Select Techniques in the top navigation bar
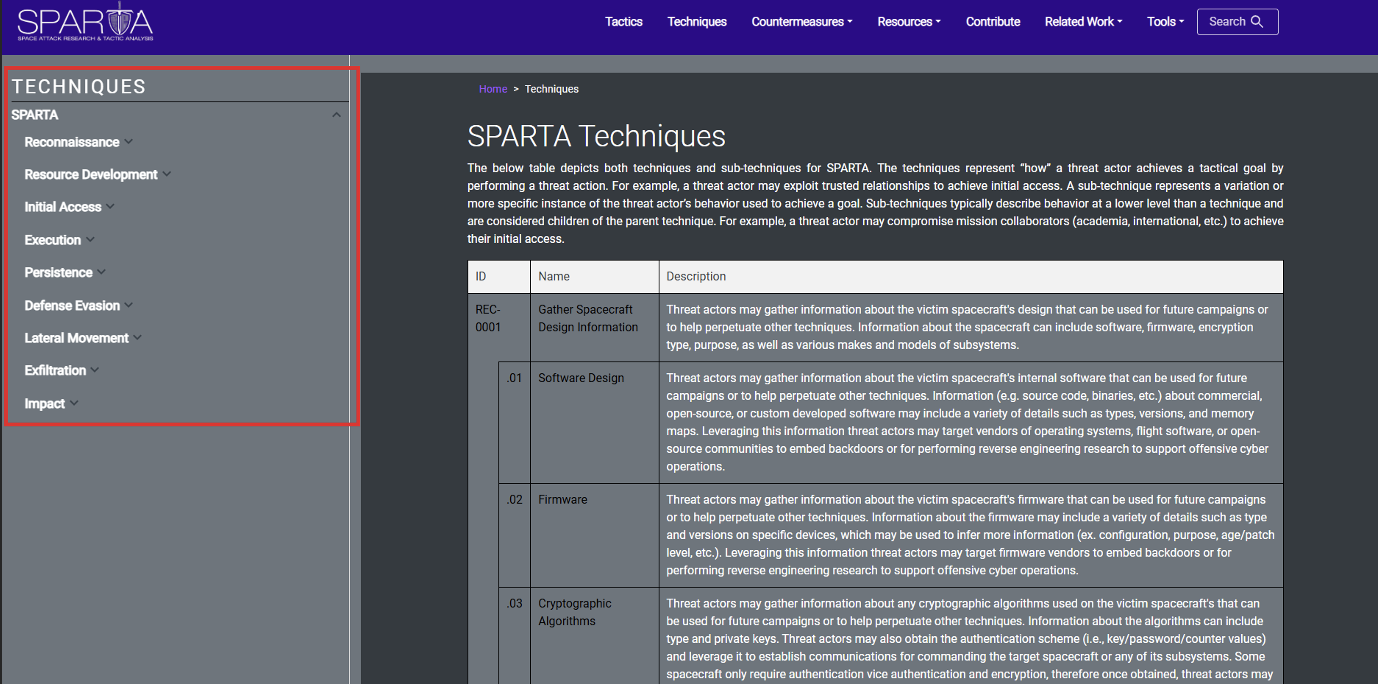This screenshot has height=684, width=1378. (x=697, y=22)
